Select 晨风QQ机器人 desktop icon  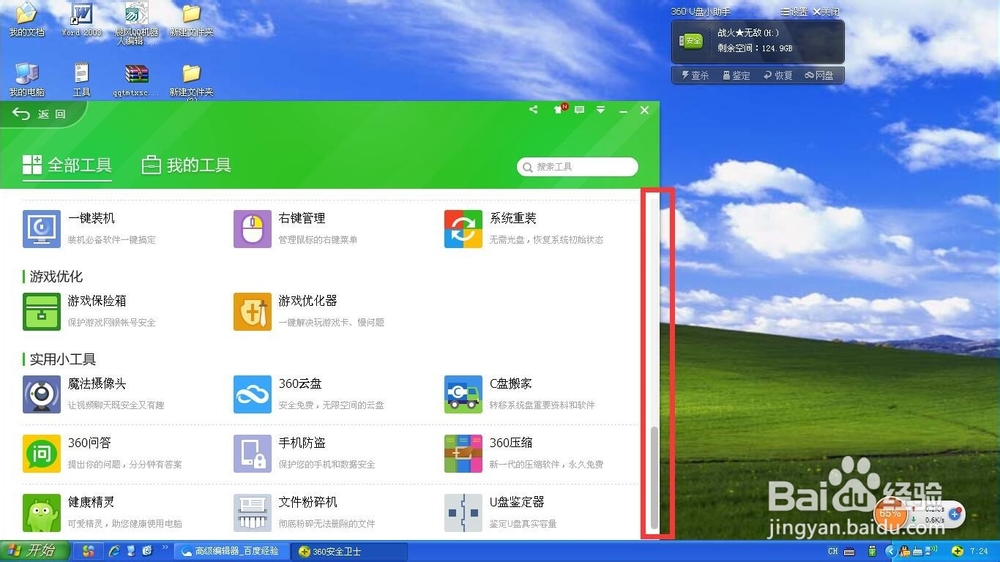[x=136, y=23]
